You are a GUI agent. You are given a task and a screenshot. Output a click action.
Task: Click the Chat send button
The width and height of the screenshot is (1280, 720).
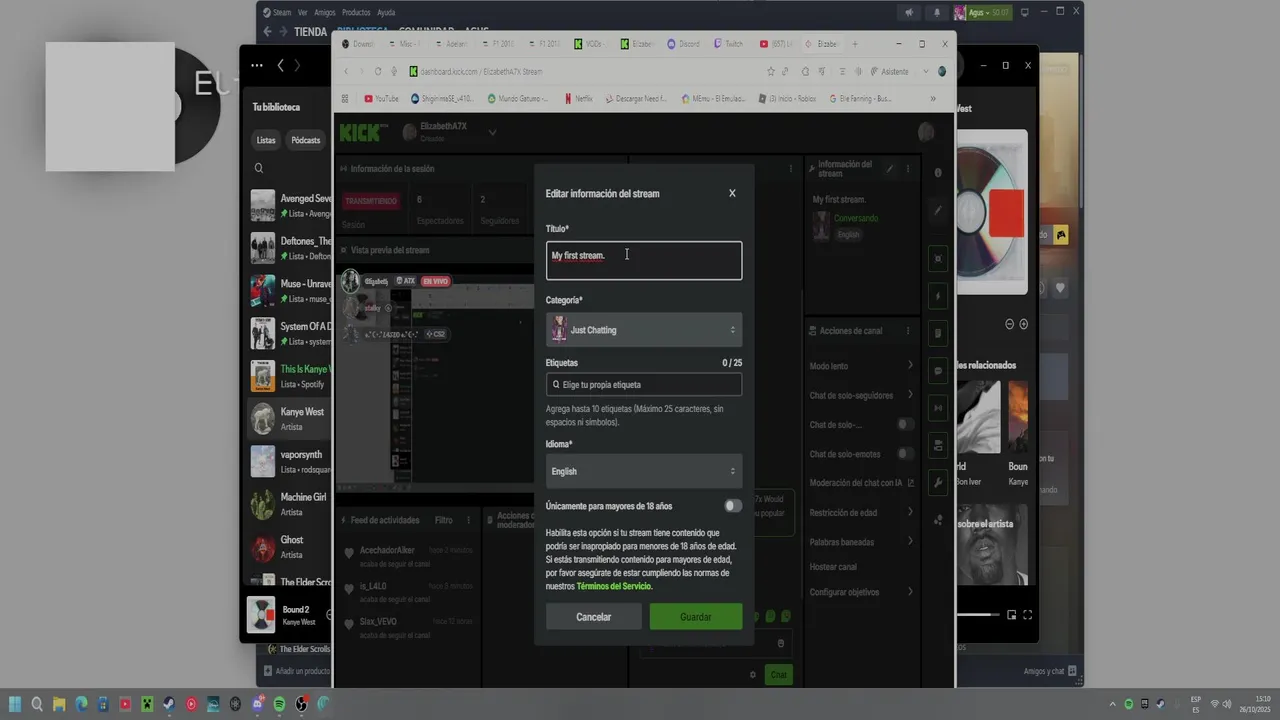pos(778,675)
